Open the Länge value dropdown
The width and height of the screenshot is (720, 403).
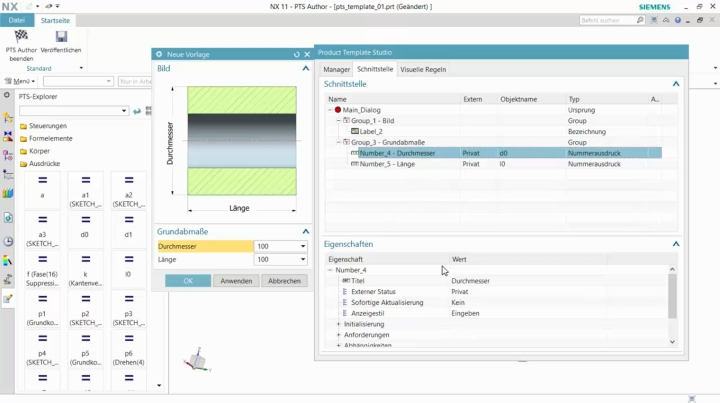pos(303,260)
